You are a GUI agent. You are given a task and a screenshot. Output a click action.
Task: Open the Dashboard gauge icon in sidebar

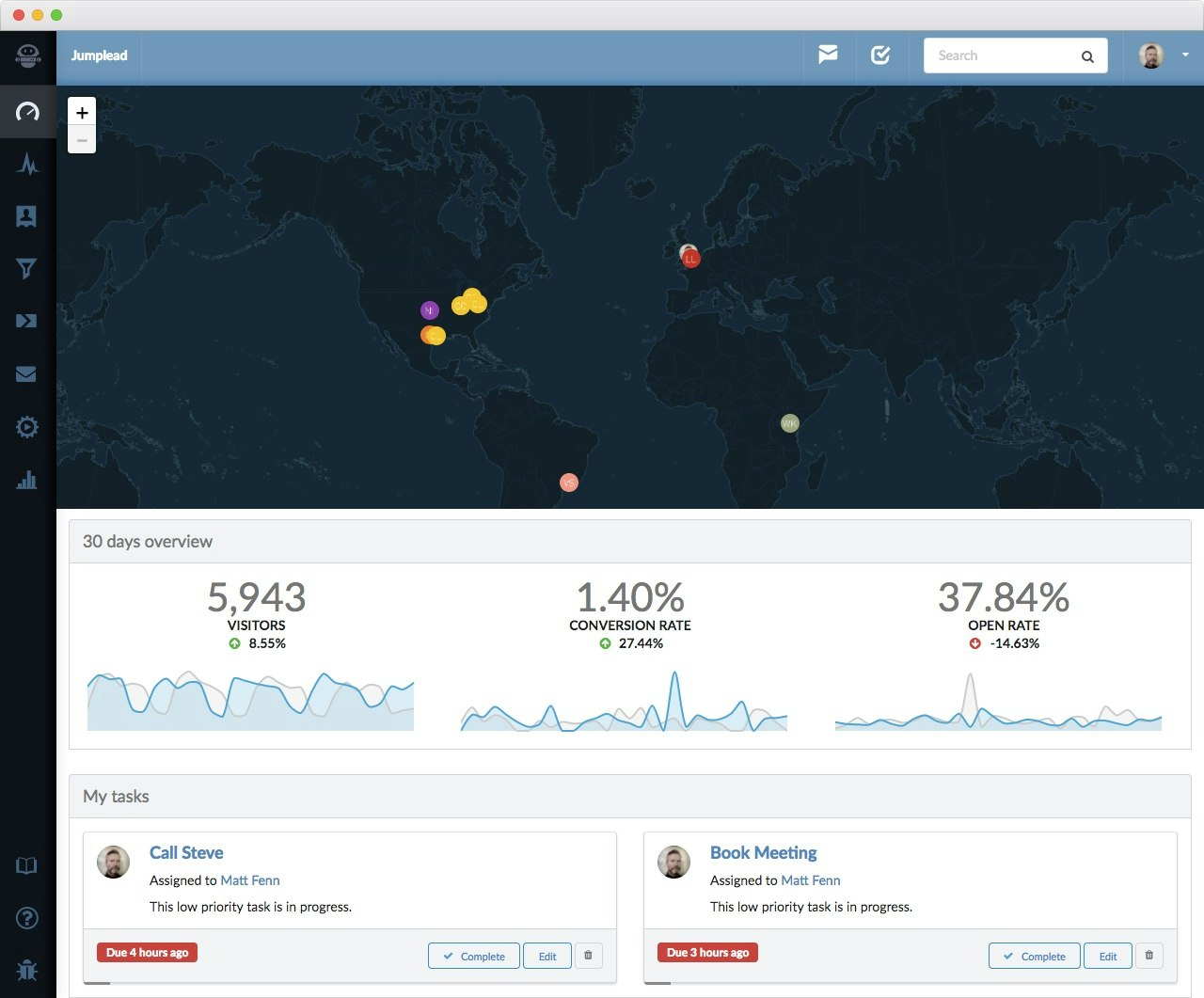click(x=27, y=112)
